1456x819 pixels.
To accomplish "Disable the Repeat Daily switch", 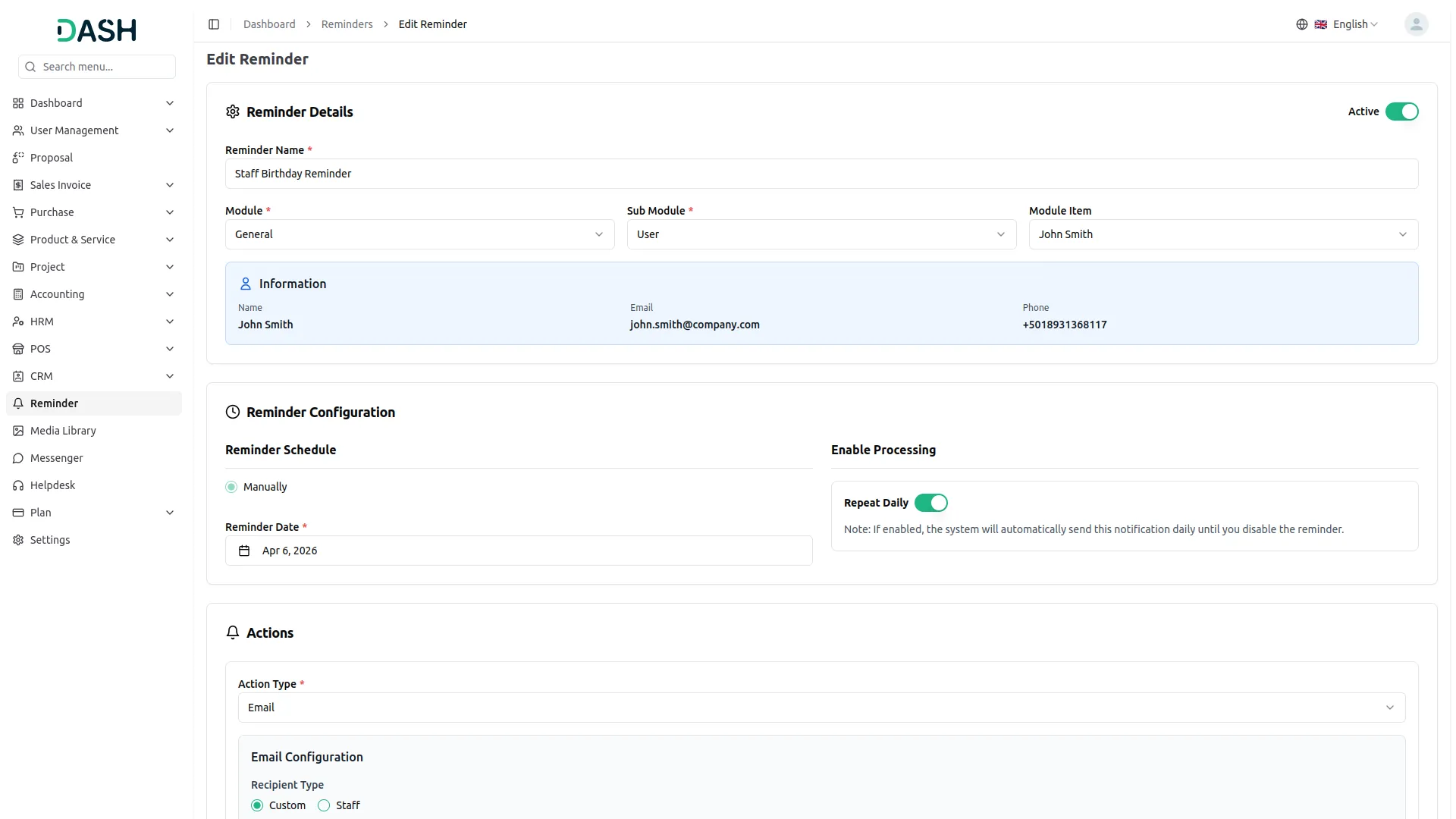I will click(930, 503).
